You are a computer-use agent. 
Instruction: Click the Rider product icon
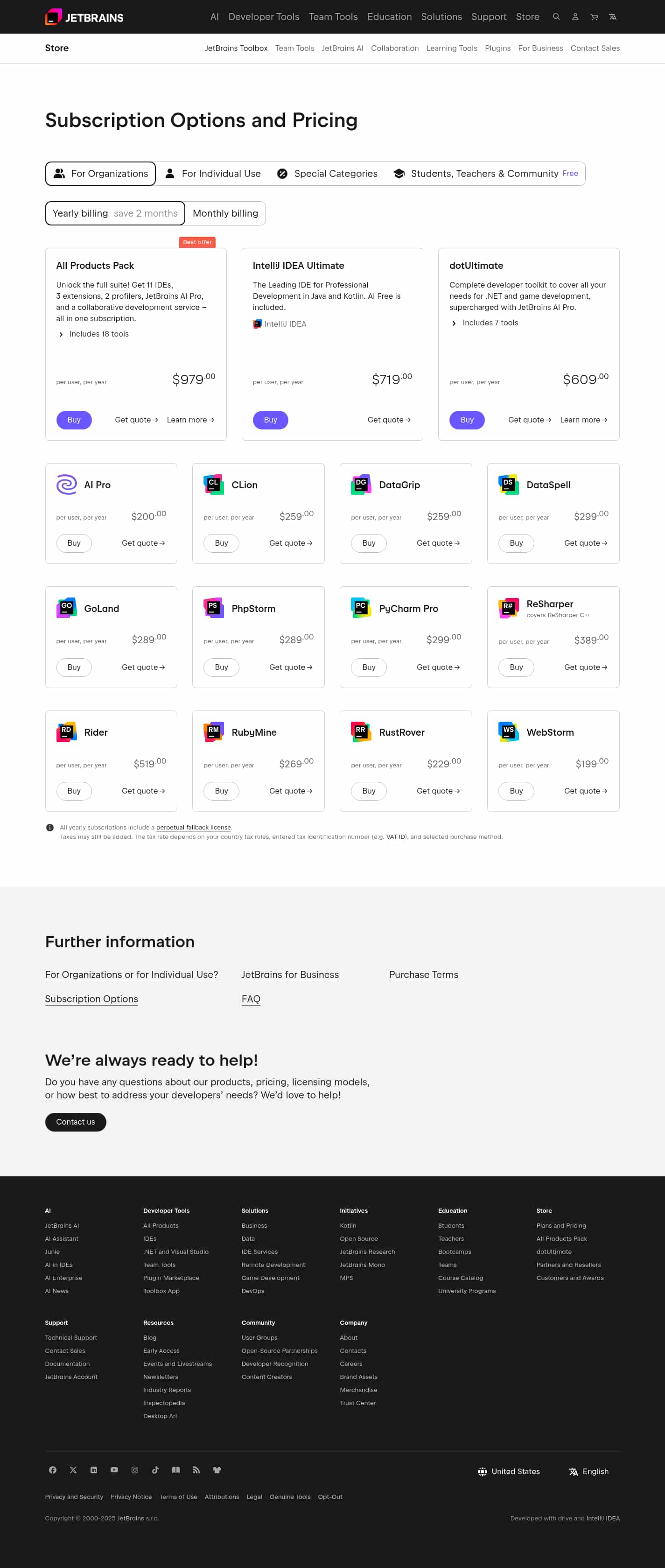tap(66, 732)
